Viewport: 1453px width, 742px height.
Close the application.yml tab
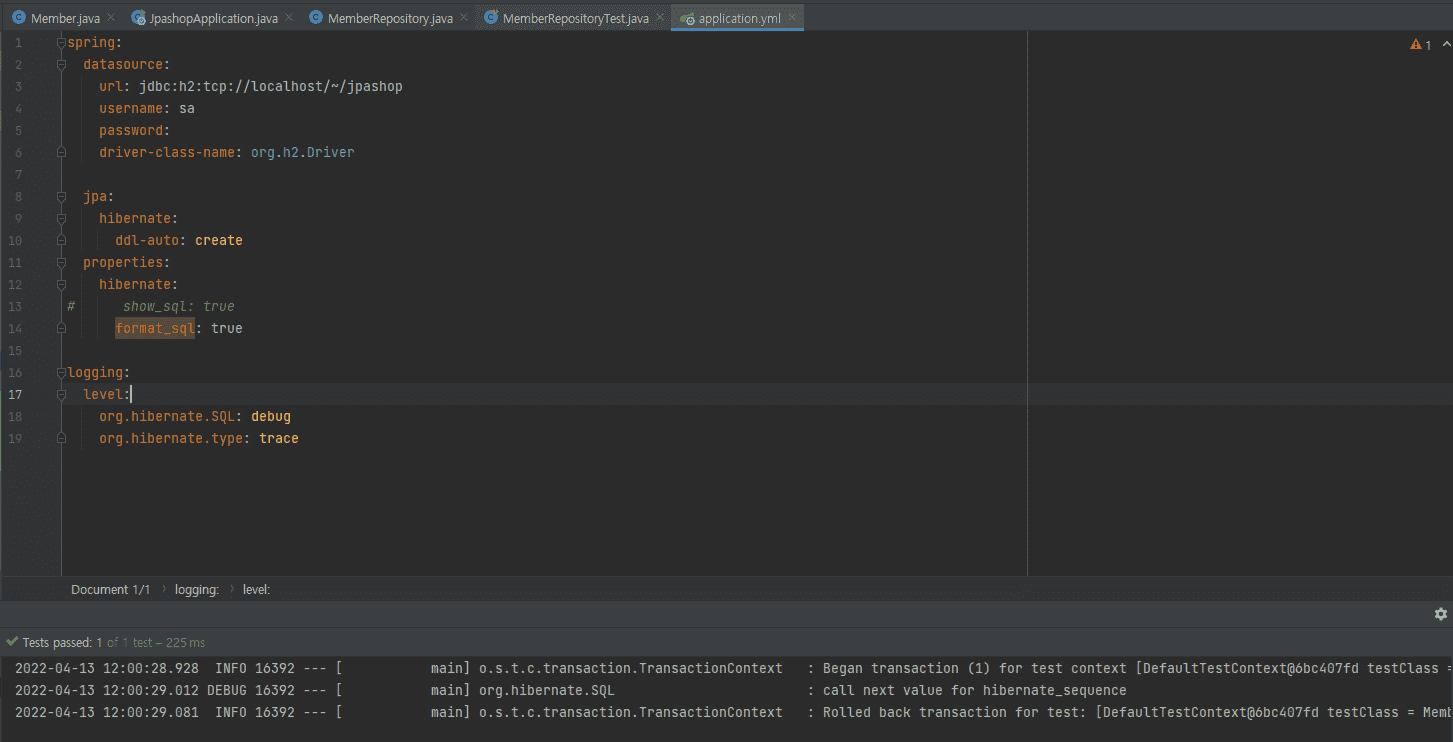click(792, 18)
